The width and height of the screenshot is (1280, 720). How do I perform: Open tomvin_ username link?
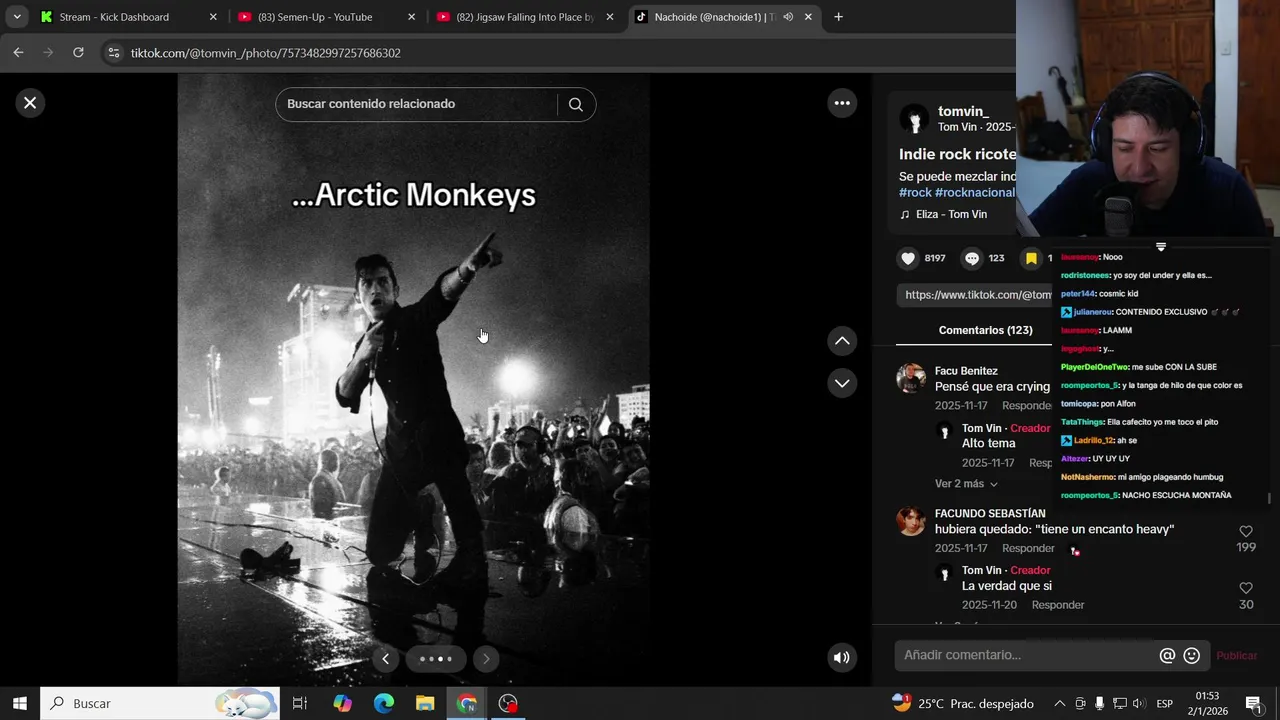coord(963,111)
